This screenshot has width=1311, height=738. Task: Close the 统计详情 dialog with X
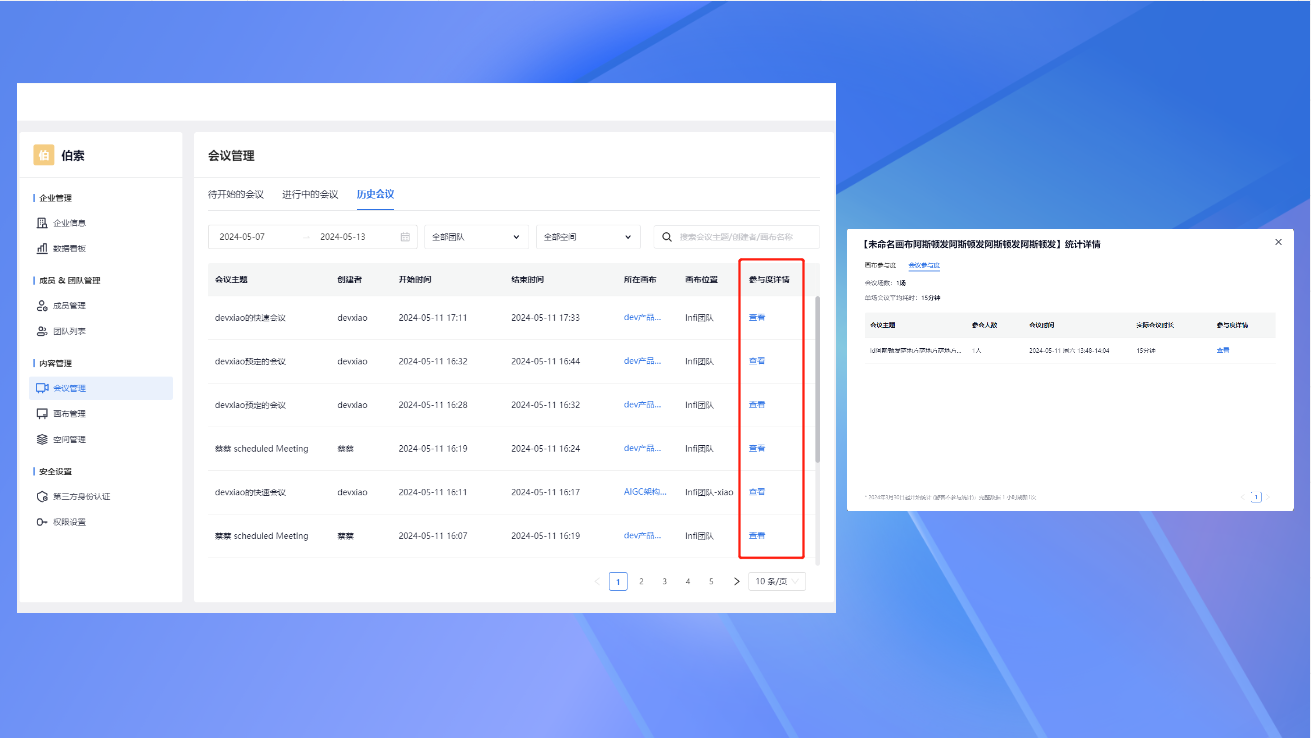1278,242
